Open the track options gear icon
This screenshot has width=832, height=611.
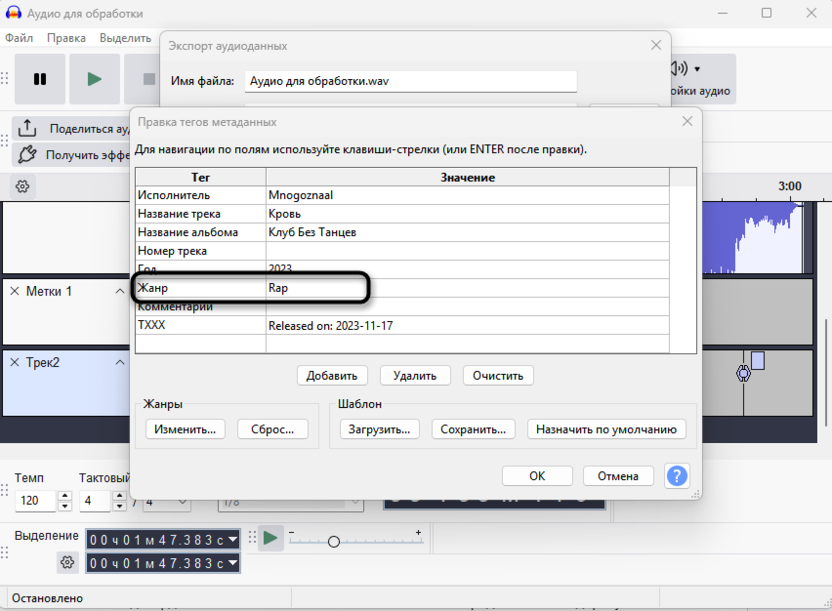22,186
